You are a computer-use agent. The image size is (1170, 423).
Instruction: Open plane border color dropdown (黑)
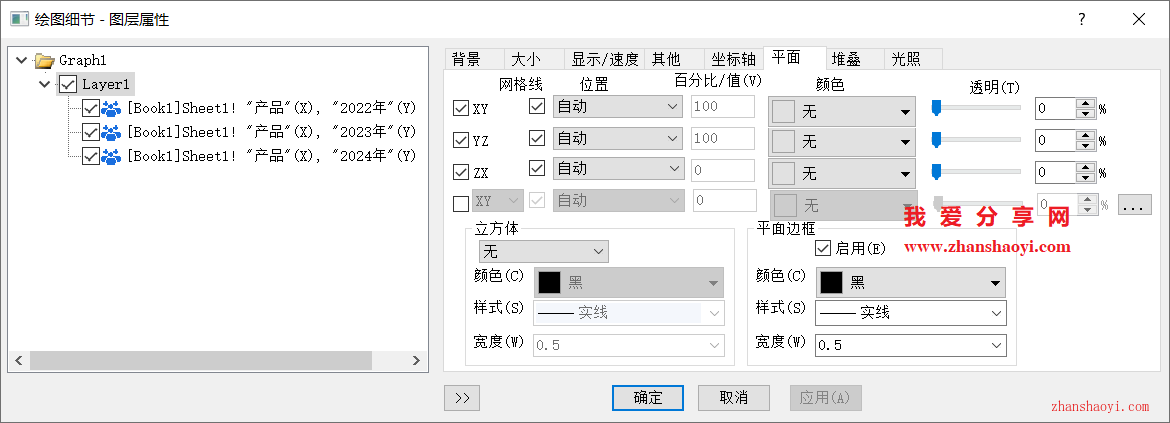(910, 283)
